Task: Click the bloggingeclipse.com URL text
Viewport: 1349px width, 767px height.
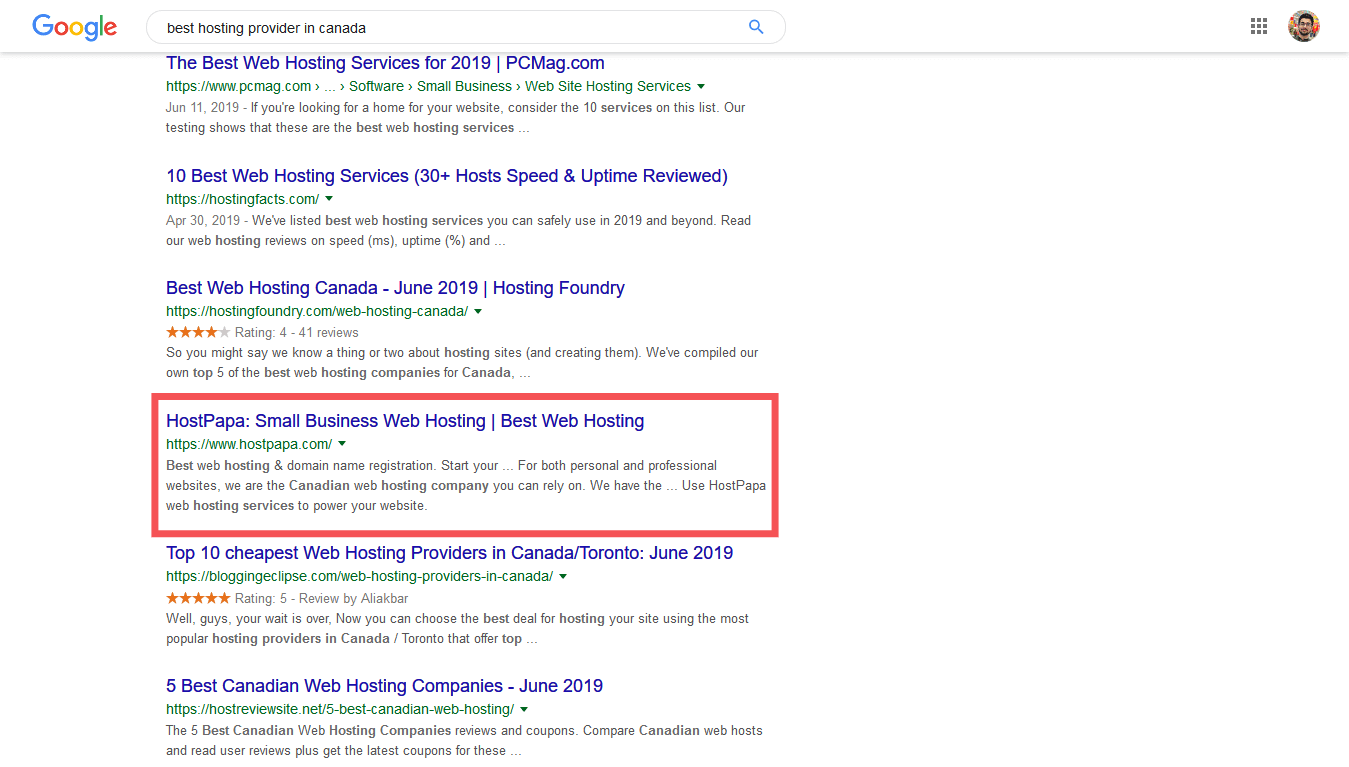Action: coord(359,576)
